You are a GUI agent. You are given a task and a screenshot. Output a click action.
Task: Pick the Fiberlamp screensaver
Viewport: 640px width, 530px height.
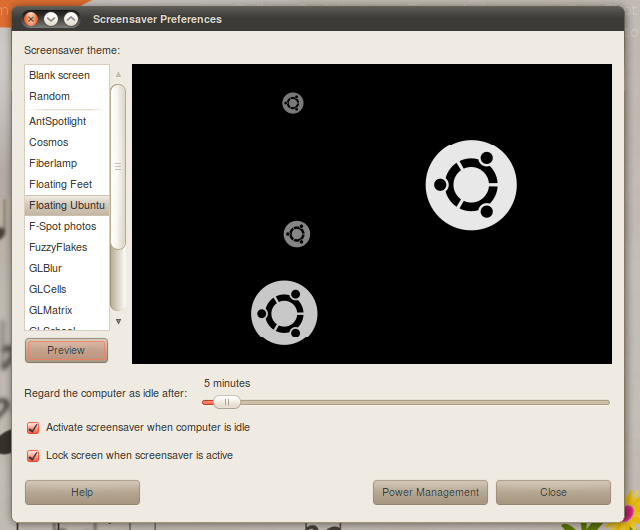pyautogui.click(x=67, y=163)
